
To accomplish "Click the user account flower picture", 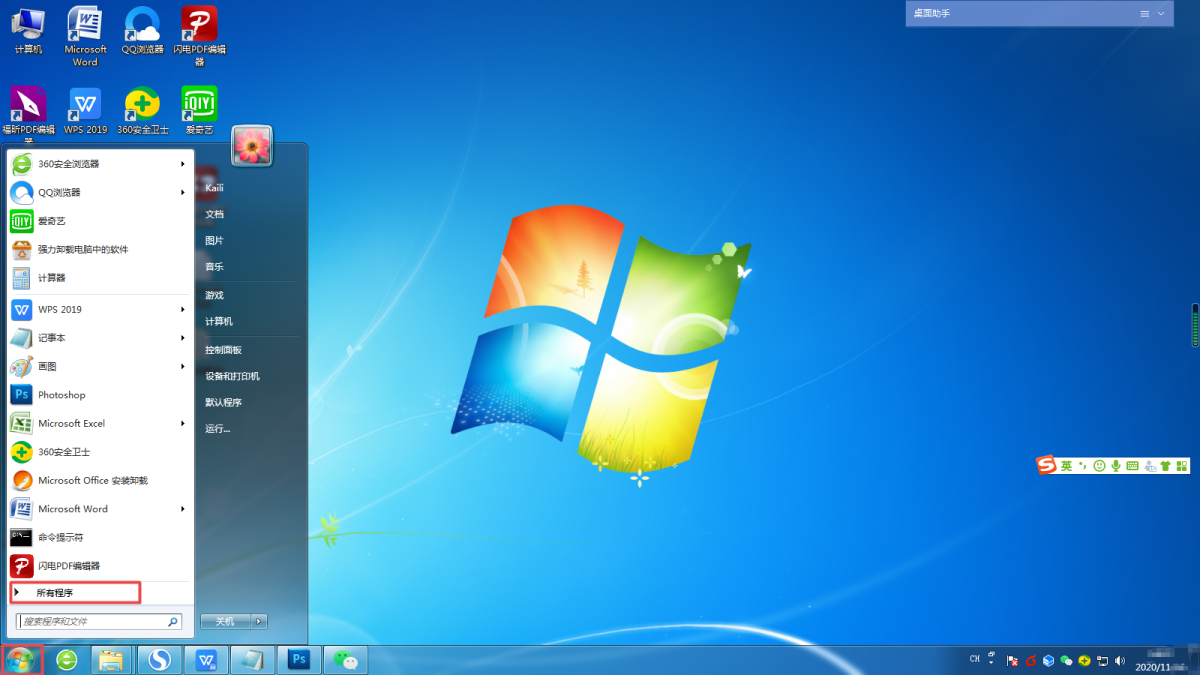I will point(252,146).
